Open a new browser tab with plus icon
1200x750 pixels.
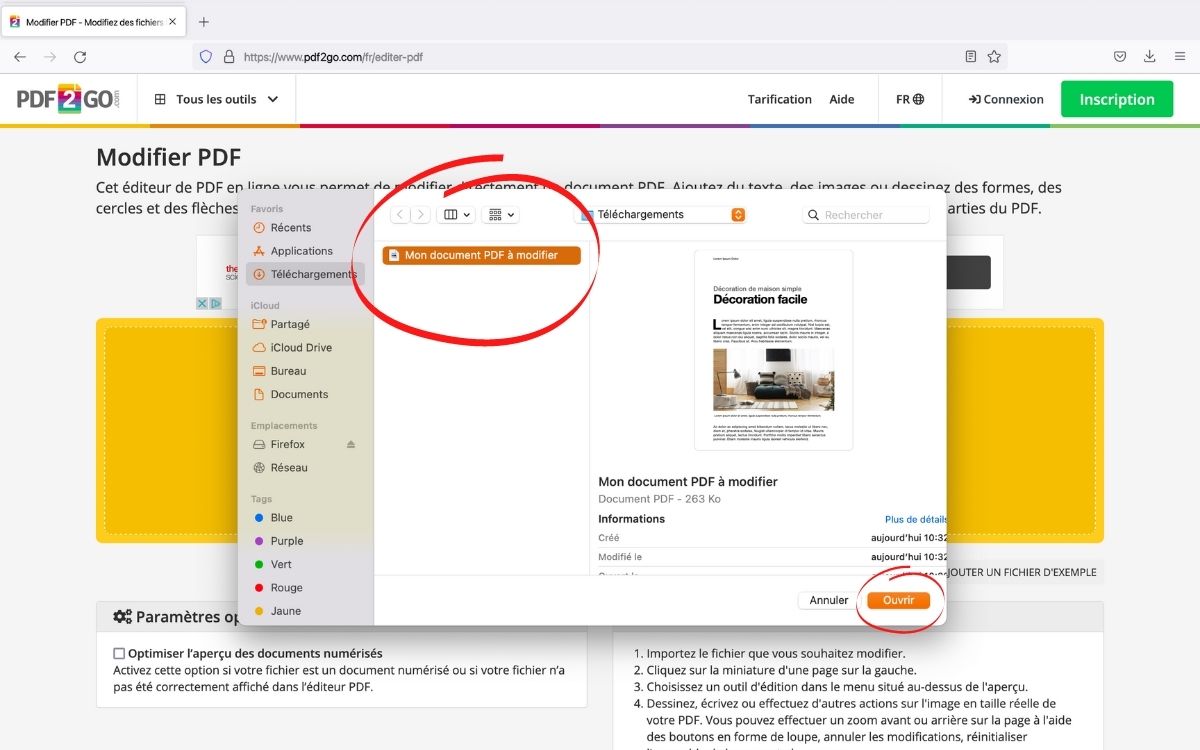coord(204,22)
